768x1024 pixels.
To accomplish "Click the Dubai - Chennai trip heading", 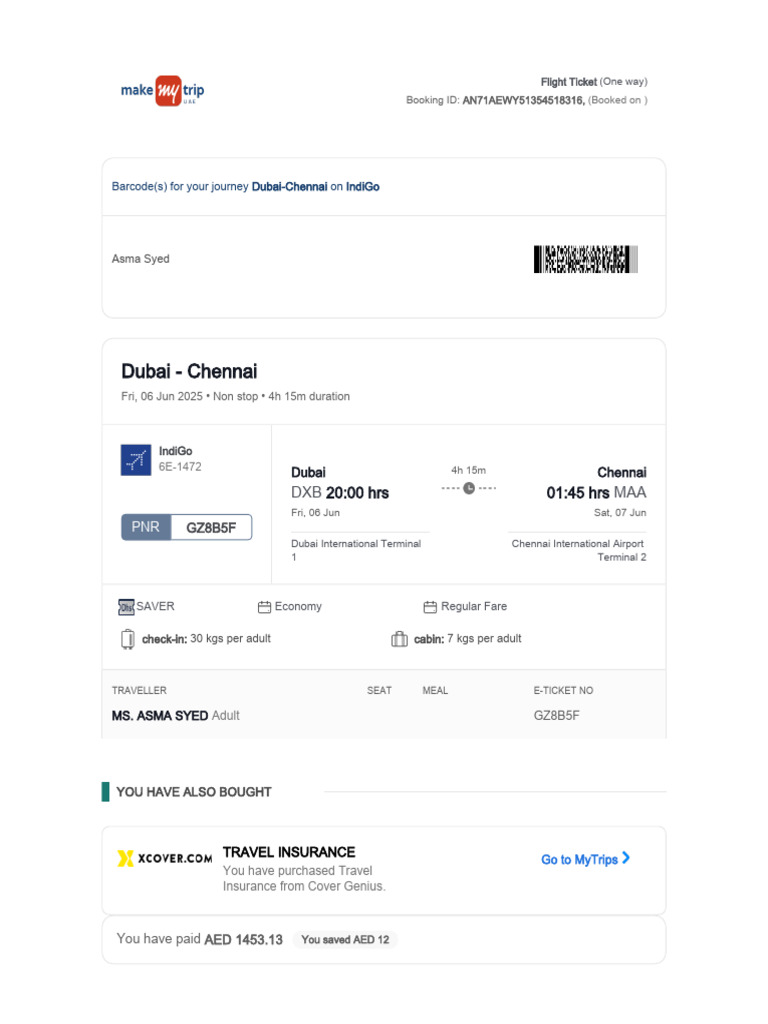I will [x=189, y=371].
